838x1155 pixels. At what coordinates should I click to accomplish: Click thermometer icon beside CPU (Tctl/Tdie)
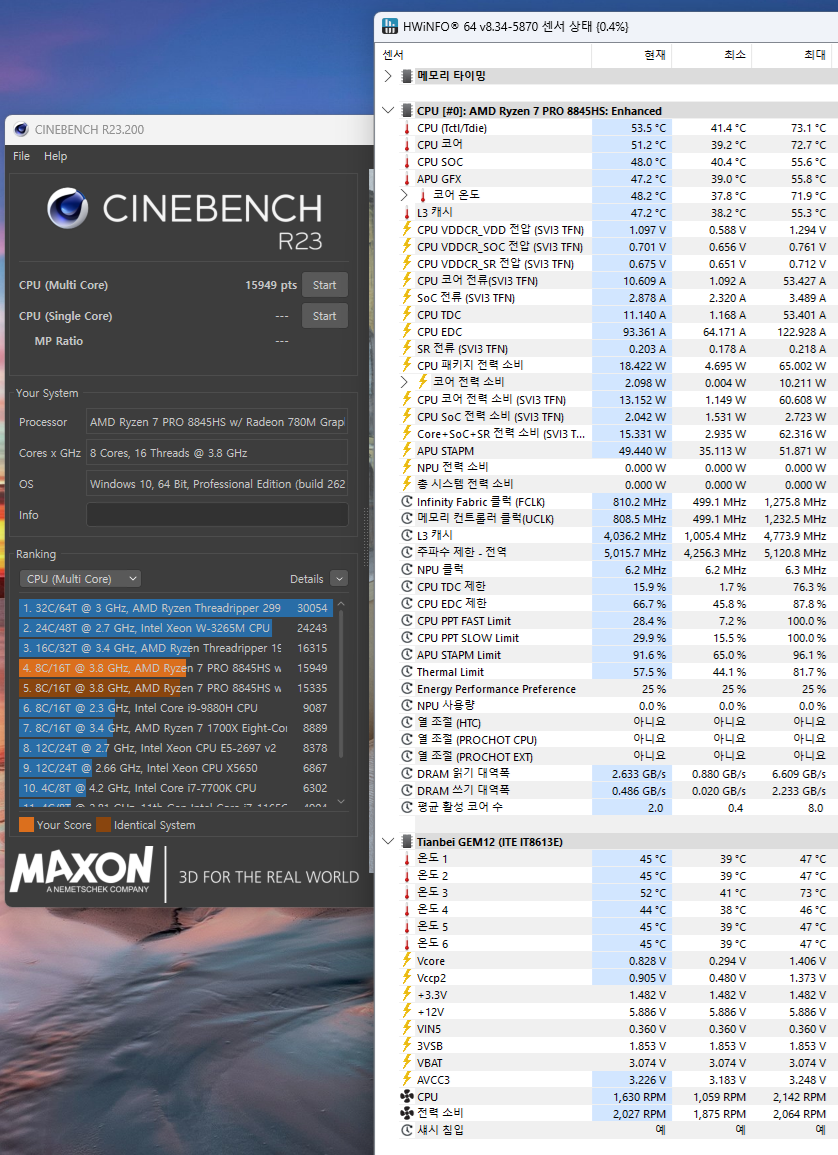click(406, 128)
